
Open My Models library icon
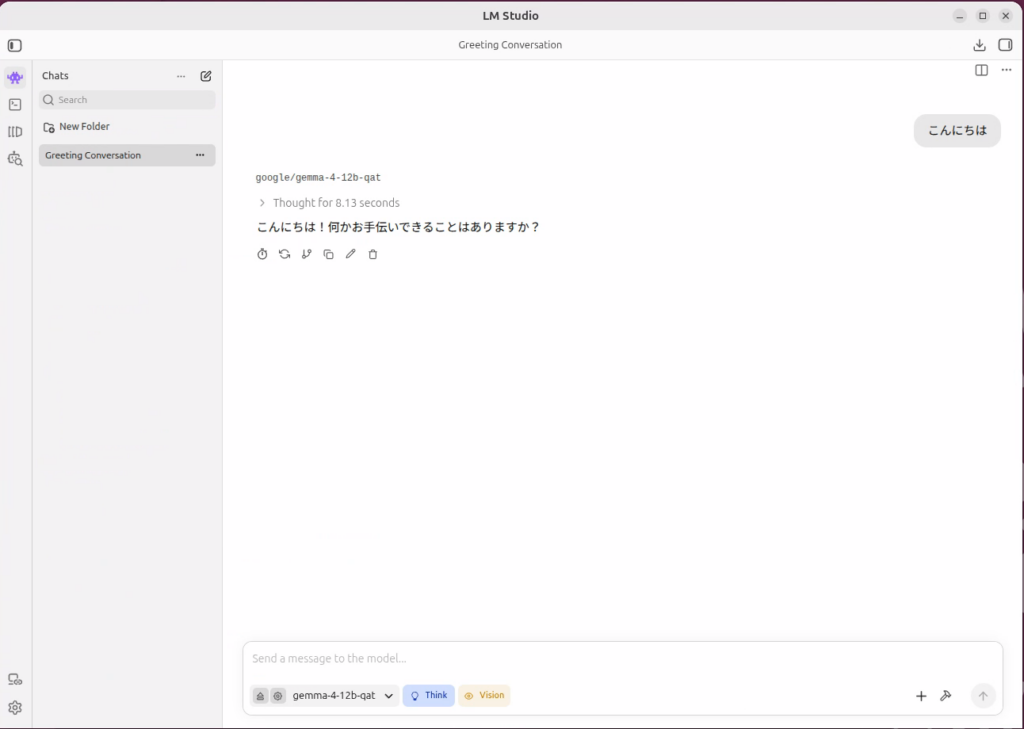(15, 132)
